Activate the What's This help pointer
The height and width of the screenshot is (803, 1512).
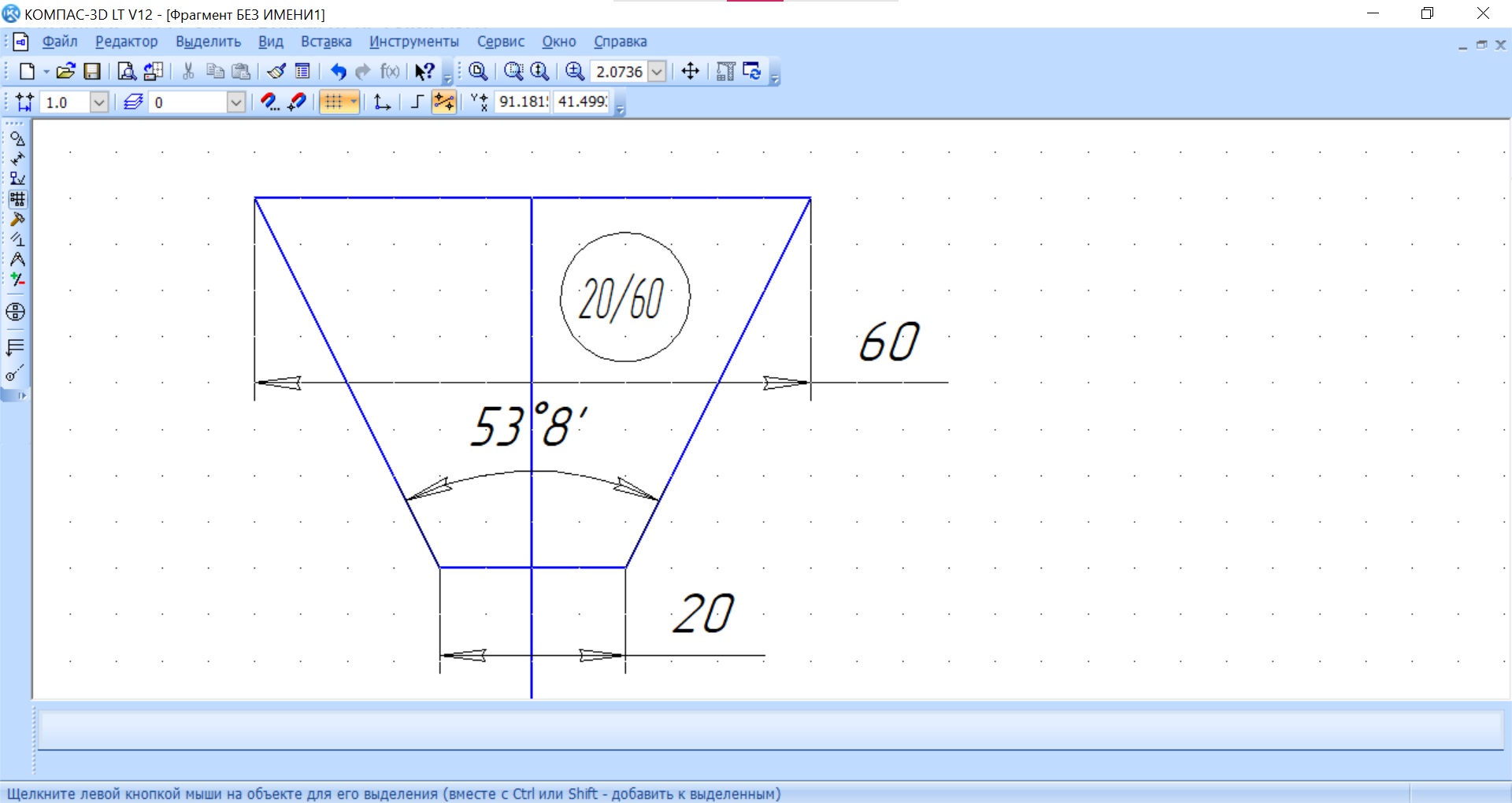[424, 72]
